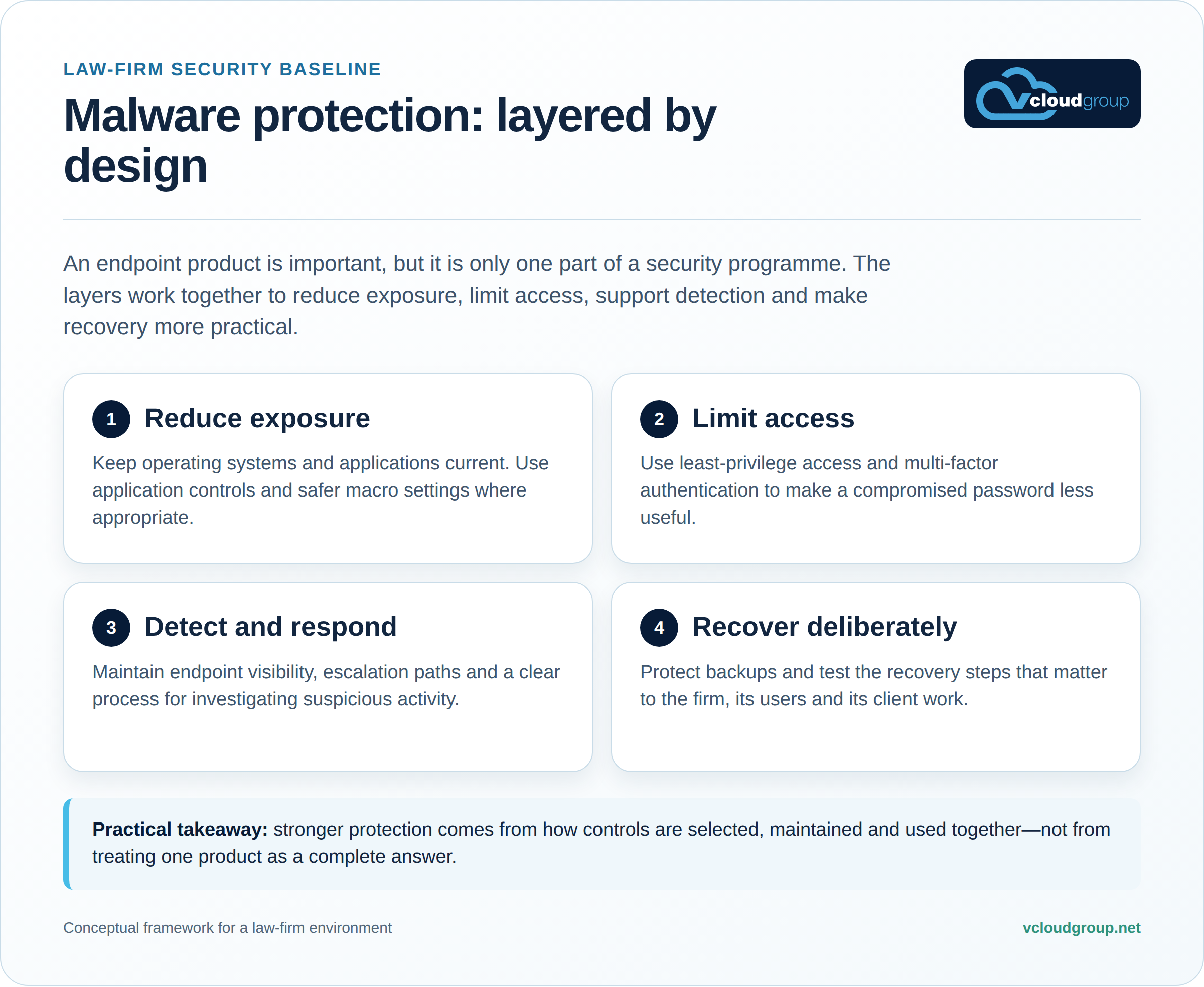Image resolution: width=1204 pixels, height=987 pixels.
Task: Select the 'Limit access' heading
Action: click(773, 418)
